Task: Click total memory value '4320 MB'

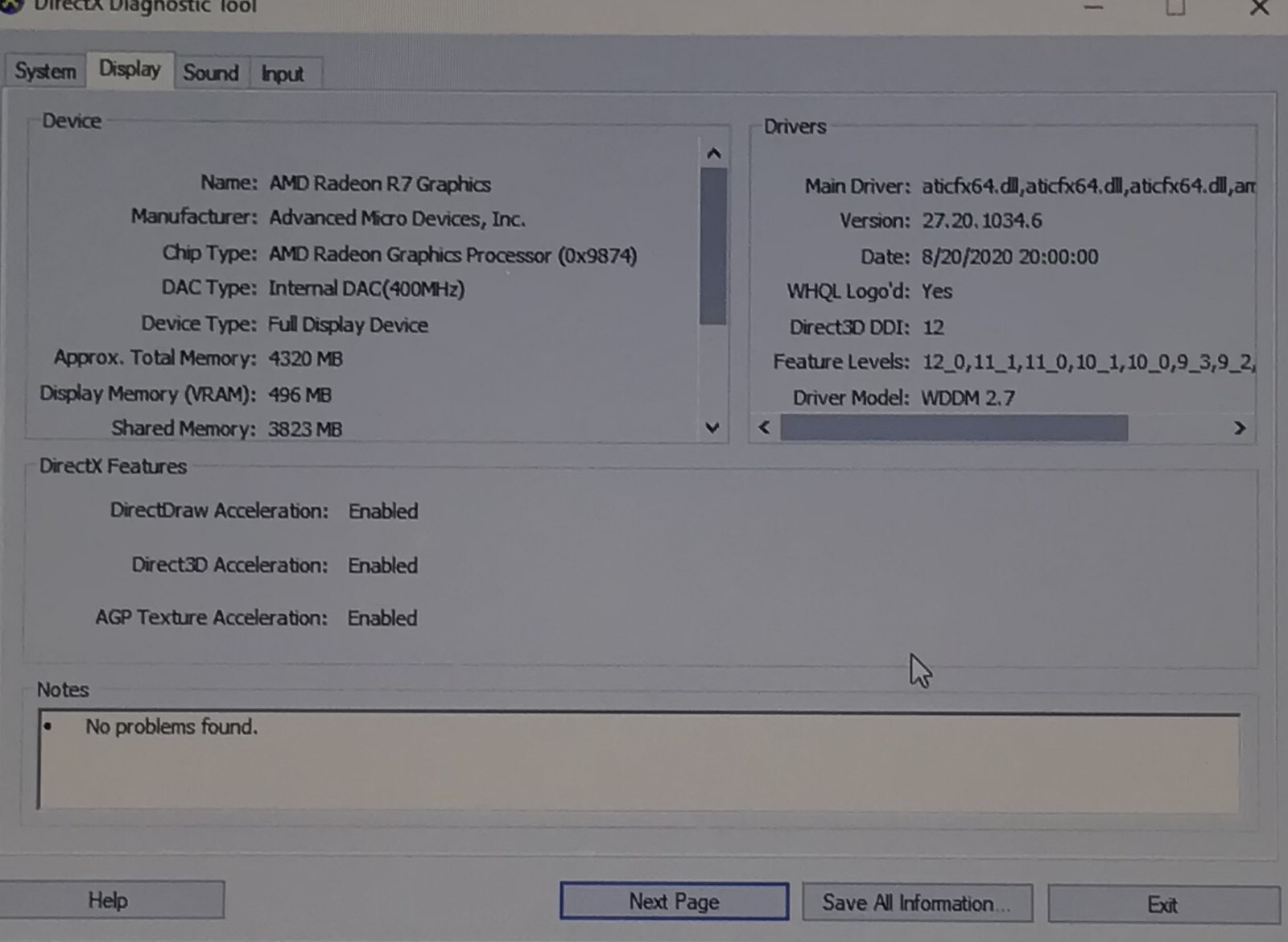Action: tap(305, 358)
